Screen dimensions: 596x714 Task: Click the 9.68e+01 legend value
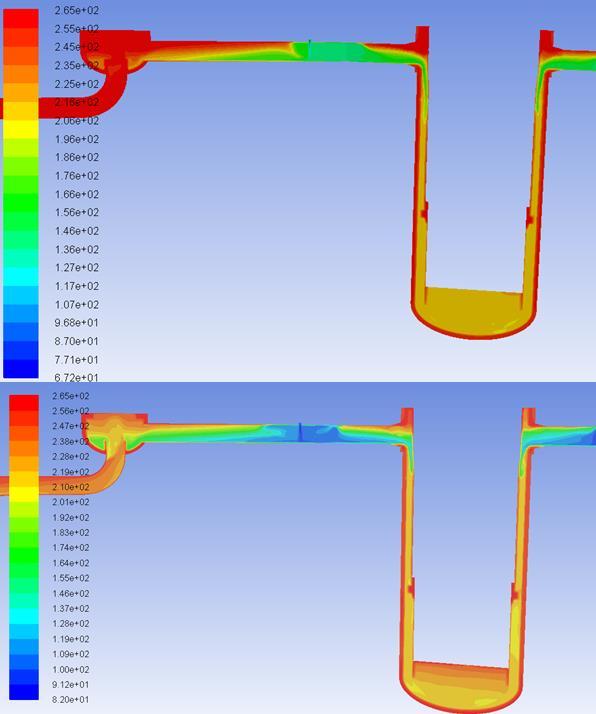76,322
